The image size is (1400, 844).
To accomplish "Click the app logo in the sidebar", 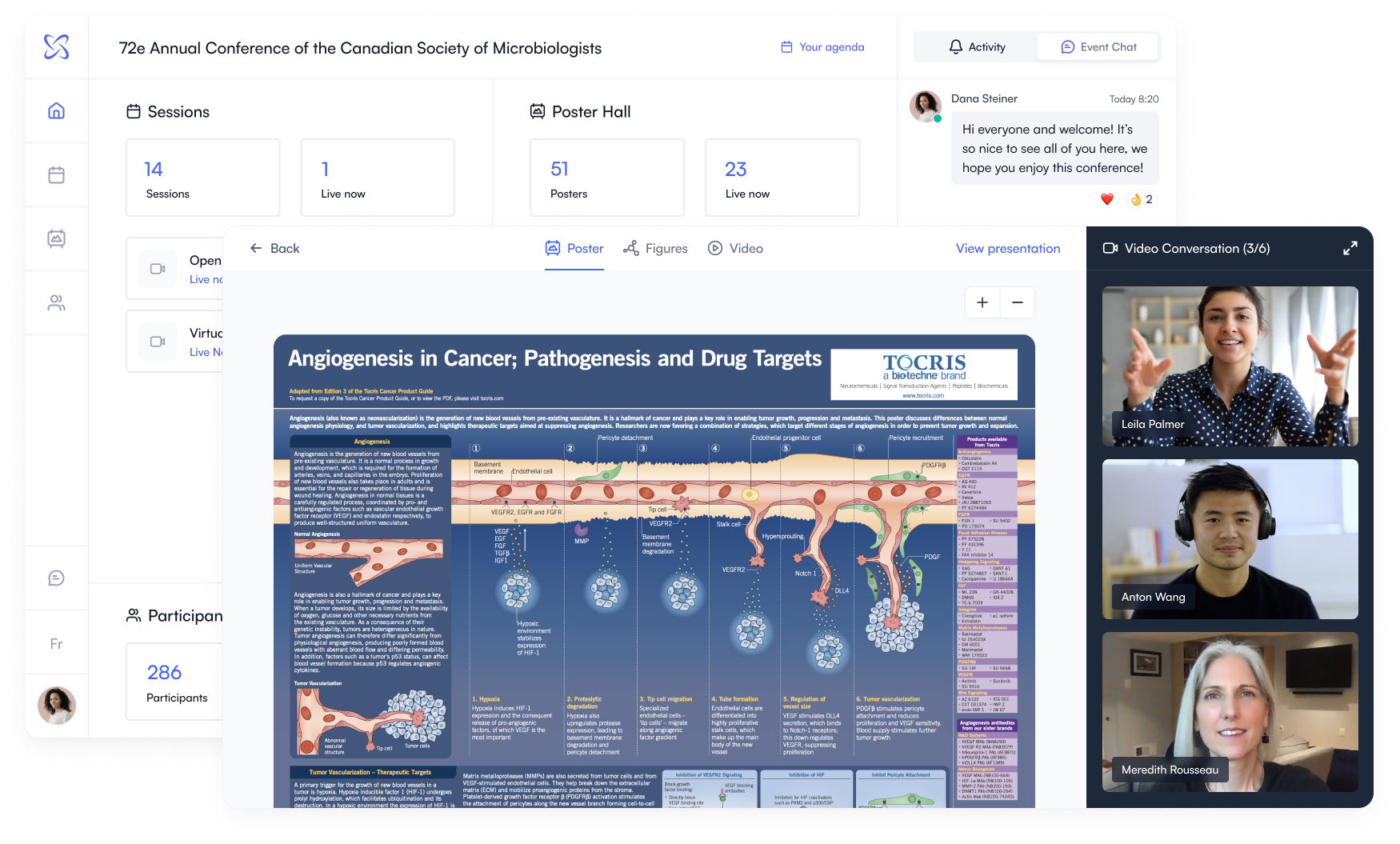I will (x=56, y=47).
